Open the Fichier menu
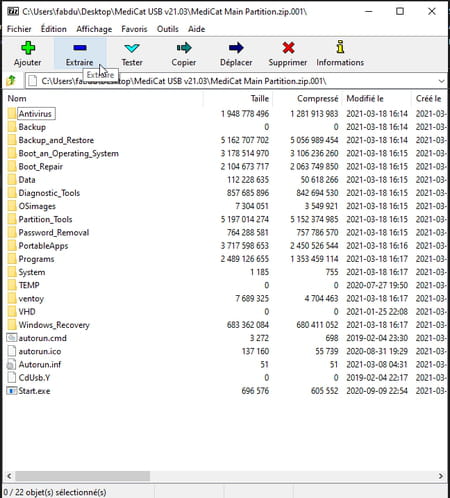Viewport: 450px width, 498px height. pos(19,29)
